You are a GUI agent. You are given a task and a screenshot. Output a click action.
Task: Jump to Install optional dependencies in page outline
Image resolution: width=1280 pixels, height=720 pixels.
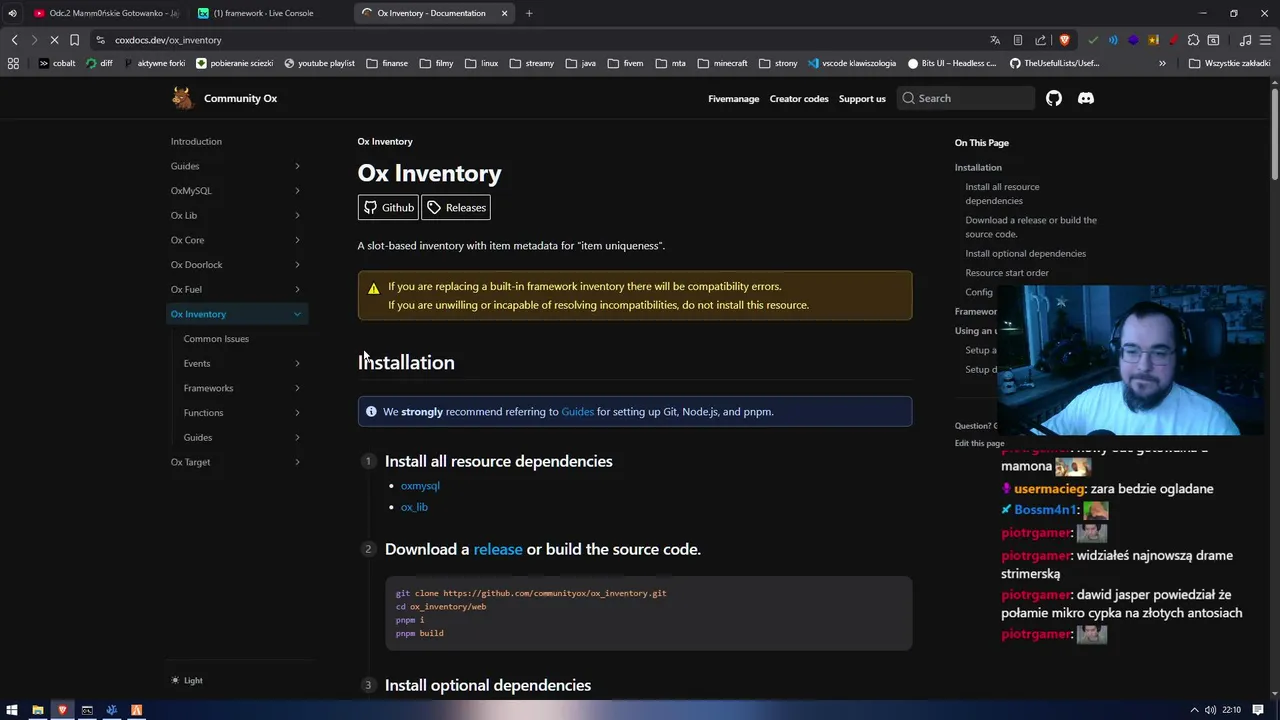[x=1025, y=253]
